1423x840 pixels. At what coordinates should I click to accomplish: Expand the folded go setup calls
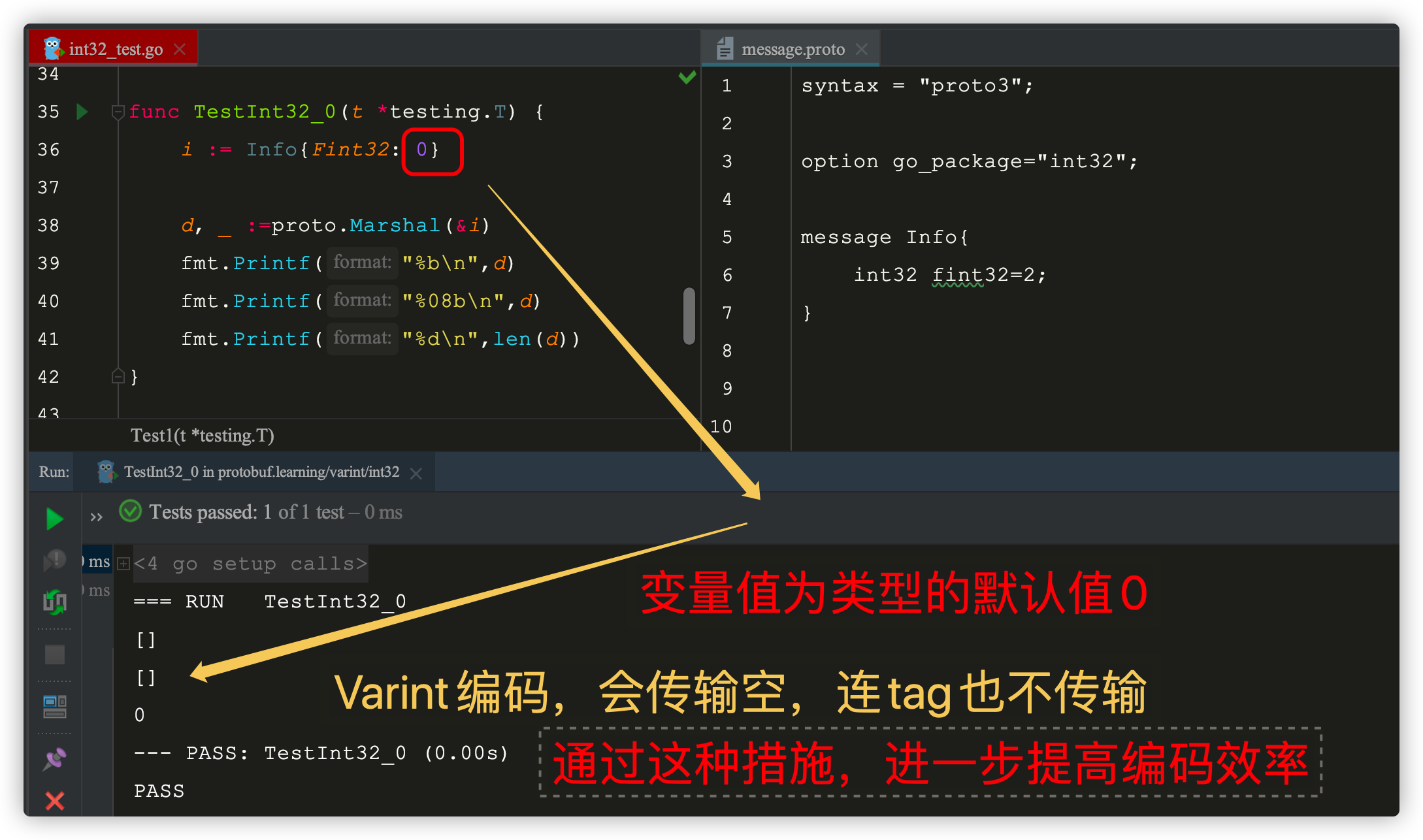coord(123,564)
